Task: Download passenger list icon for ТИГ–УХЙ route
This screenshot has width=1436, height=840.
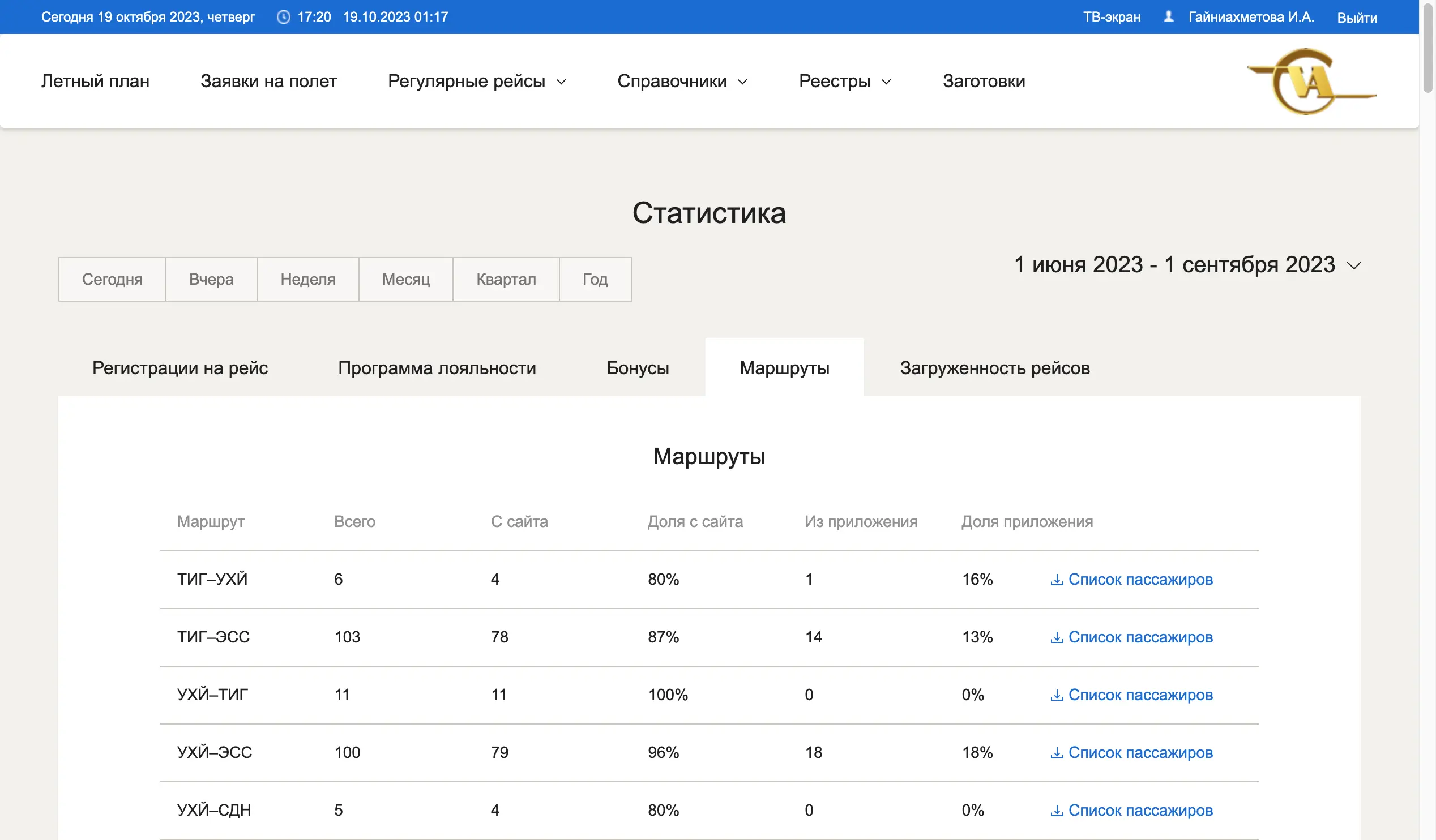Action: pos(1057,579)
